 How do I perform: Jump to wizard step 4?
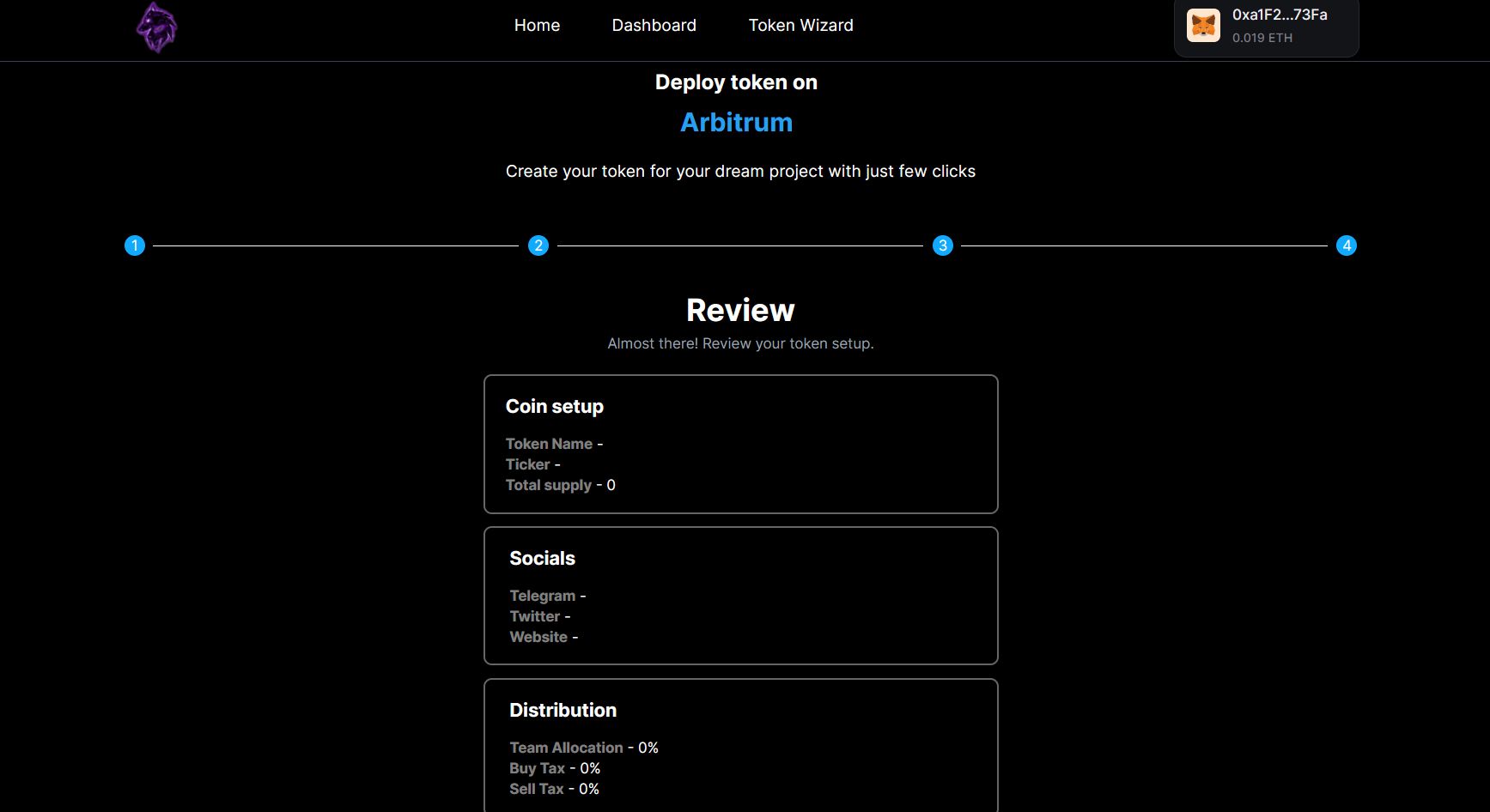click(1347, 245)
